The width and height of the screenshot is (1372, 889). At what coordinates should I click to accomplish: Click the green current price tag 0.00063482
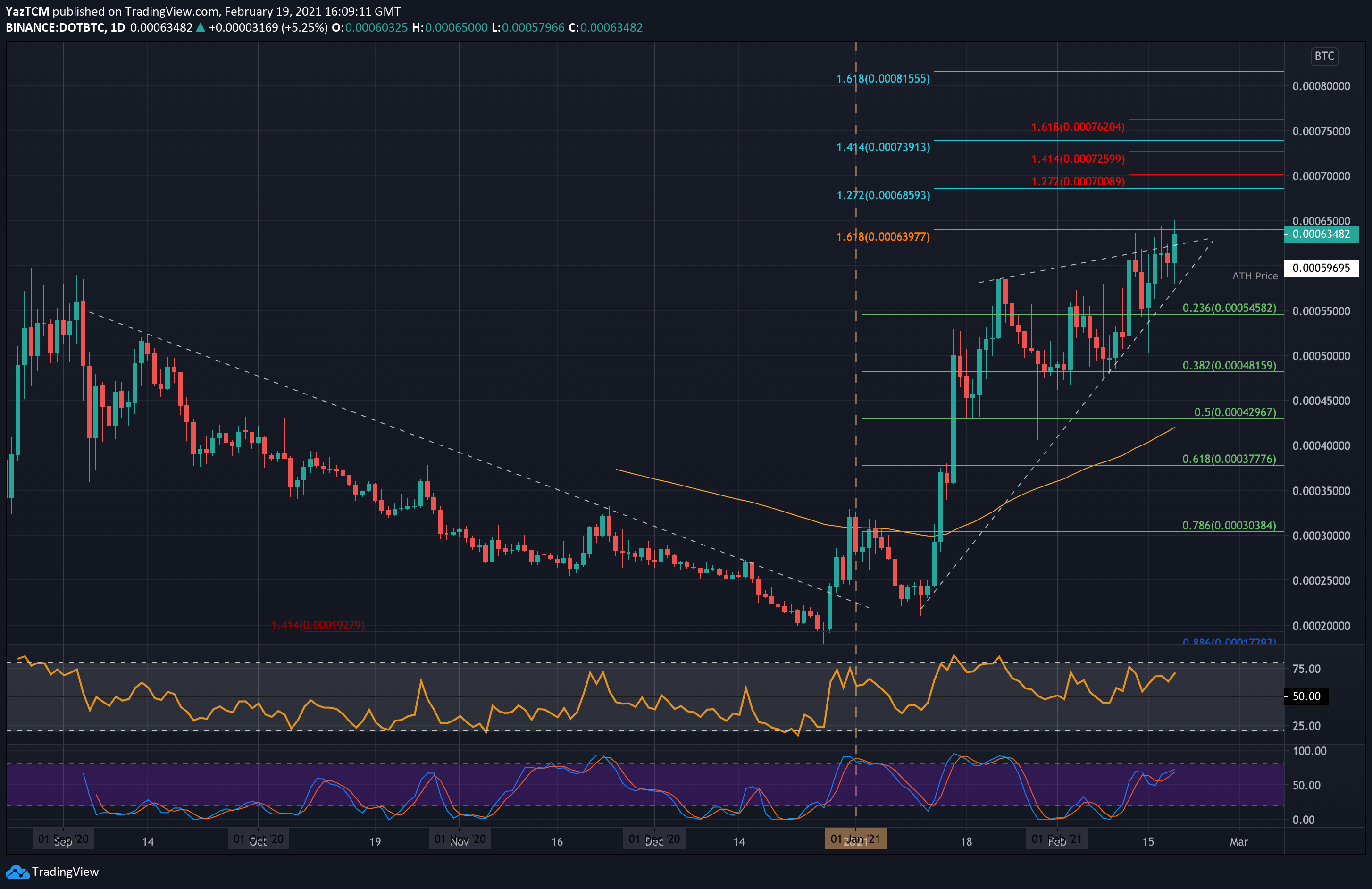tap(1321, 234)
